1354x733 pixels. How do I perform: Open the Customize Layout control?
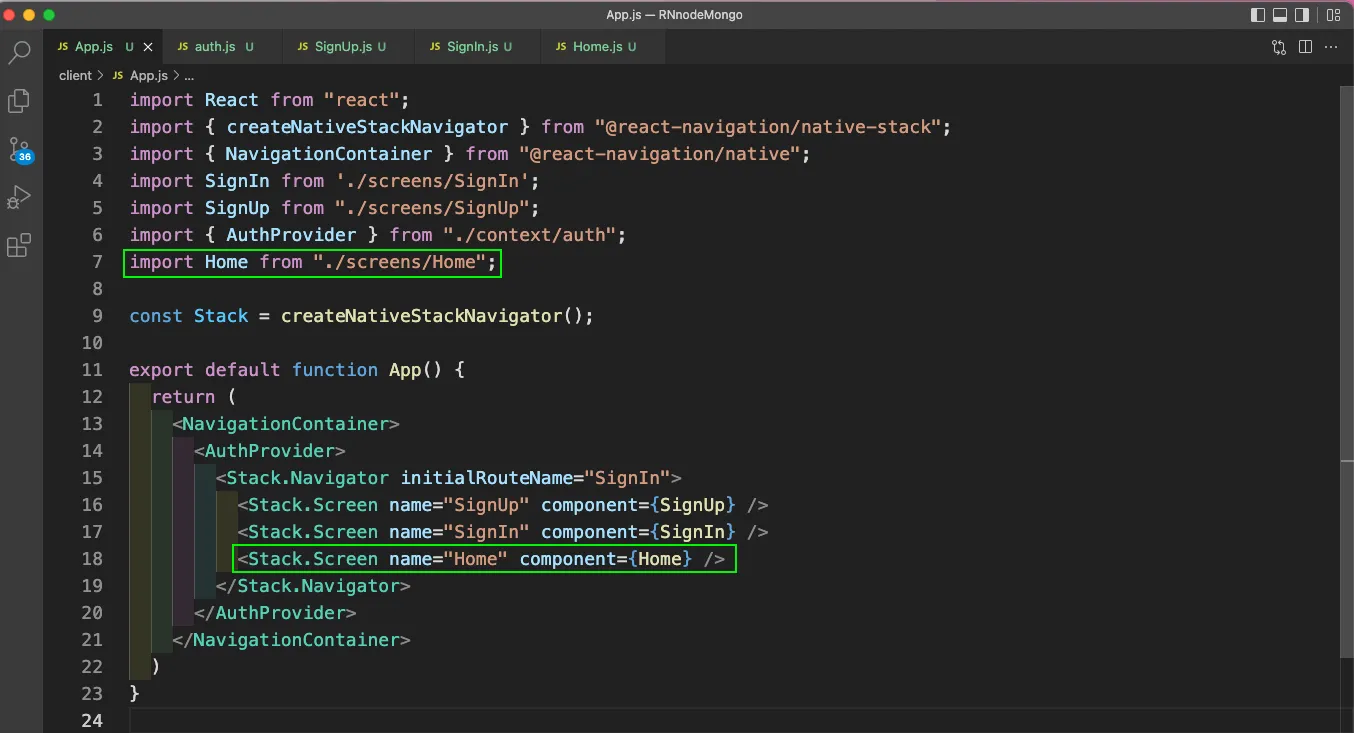[x=1333, y=15]
